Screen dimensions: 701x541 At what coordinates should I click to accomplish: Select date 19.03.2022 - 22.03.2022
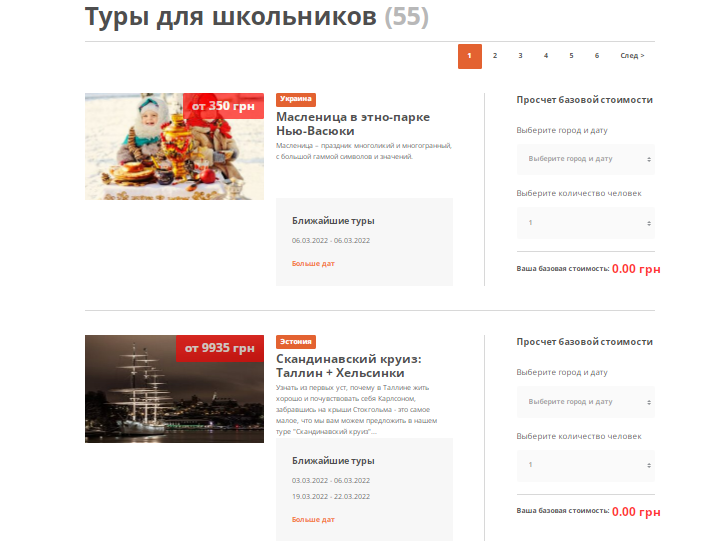tap(331, 497)
